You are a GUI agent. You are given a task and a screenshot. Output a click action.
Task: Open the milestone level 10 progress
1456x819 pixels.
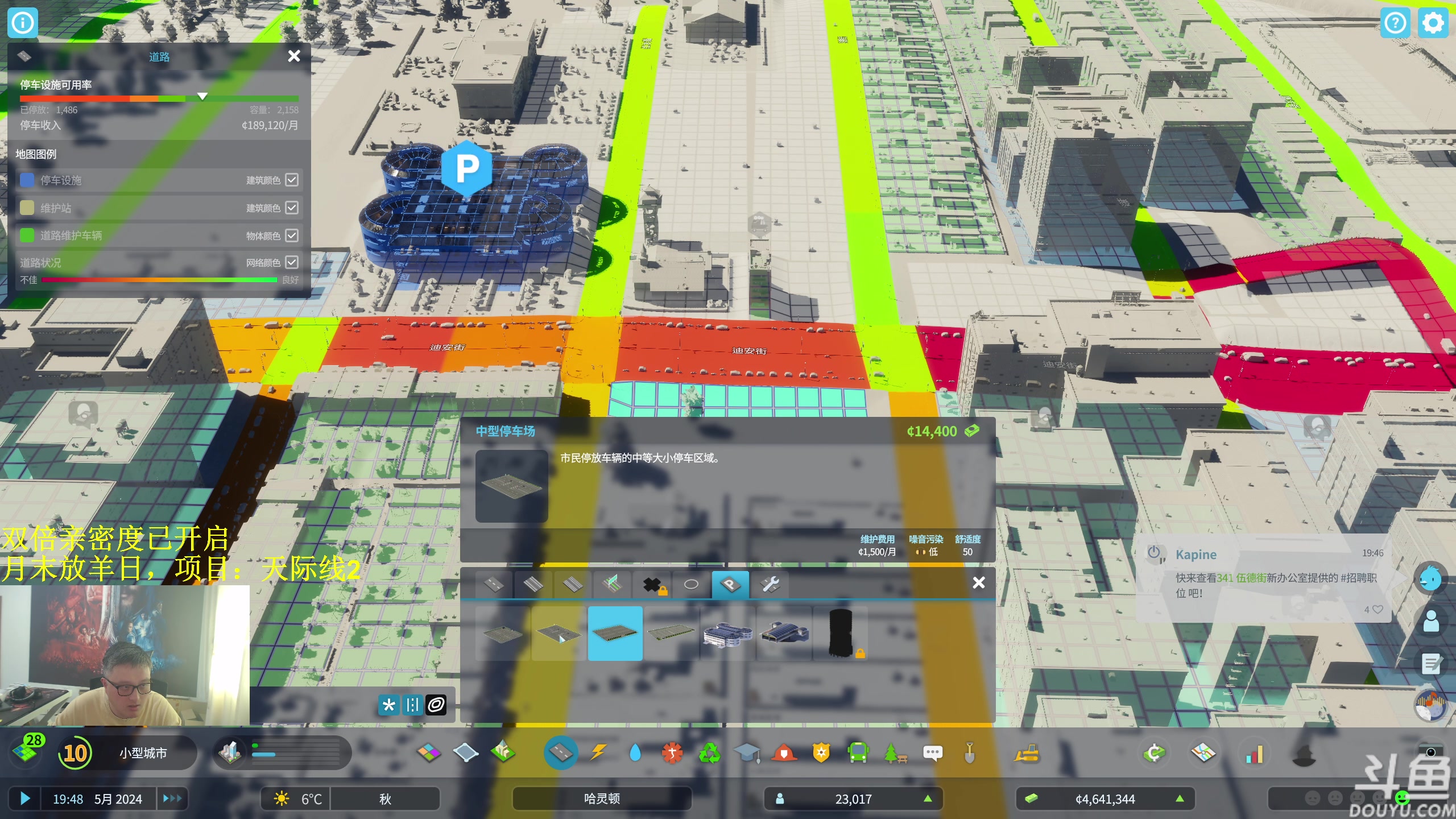point(75,753)
